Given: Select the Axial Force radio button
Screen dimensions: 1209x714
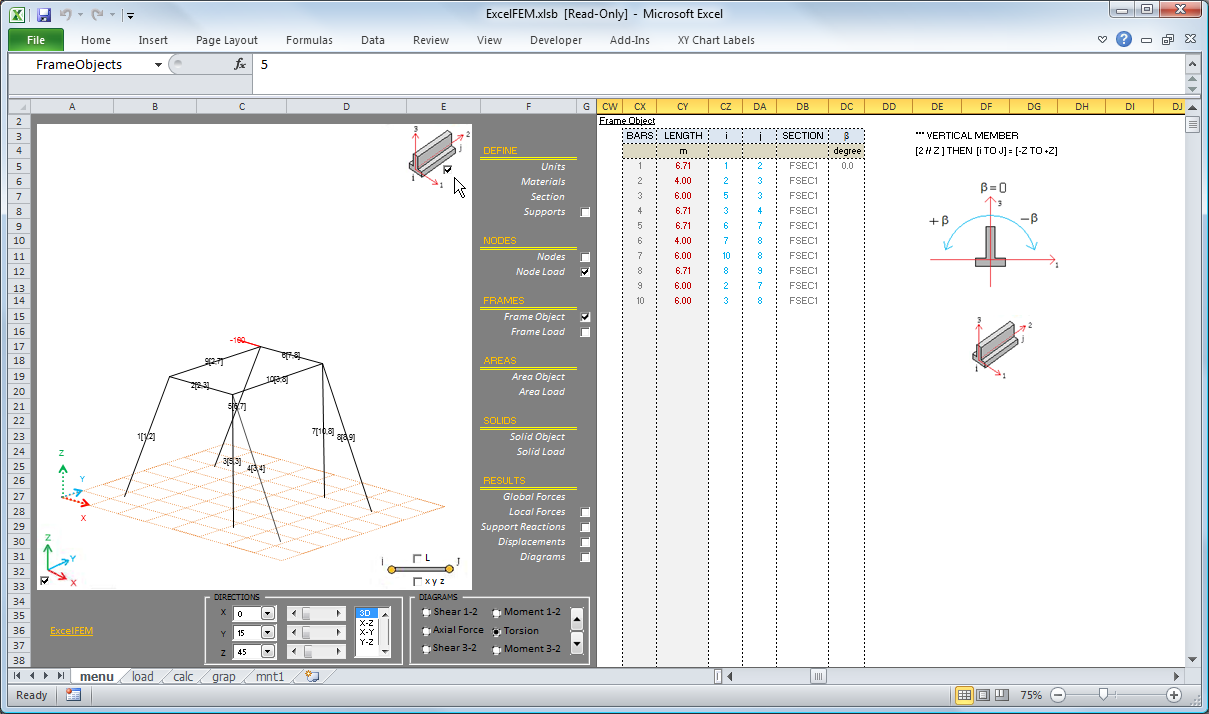Looking at the screenshot, I should pyautogui.click(x=427, y=631).
